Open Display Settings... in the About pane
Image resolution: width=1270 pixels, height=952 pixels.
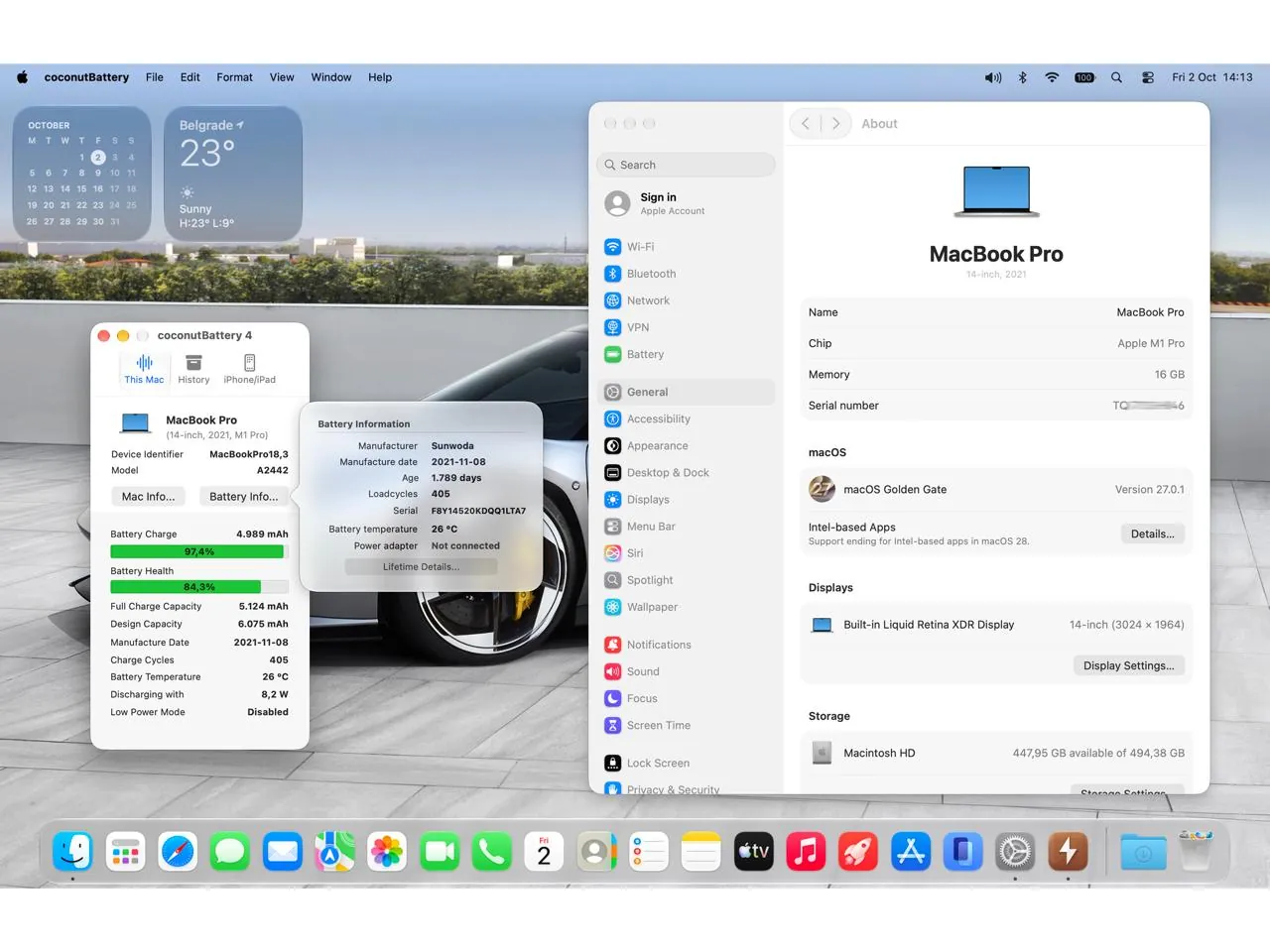point(1128,665)
